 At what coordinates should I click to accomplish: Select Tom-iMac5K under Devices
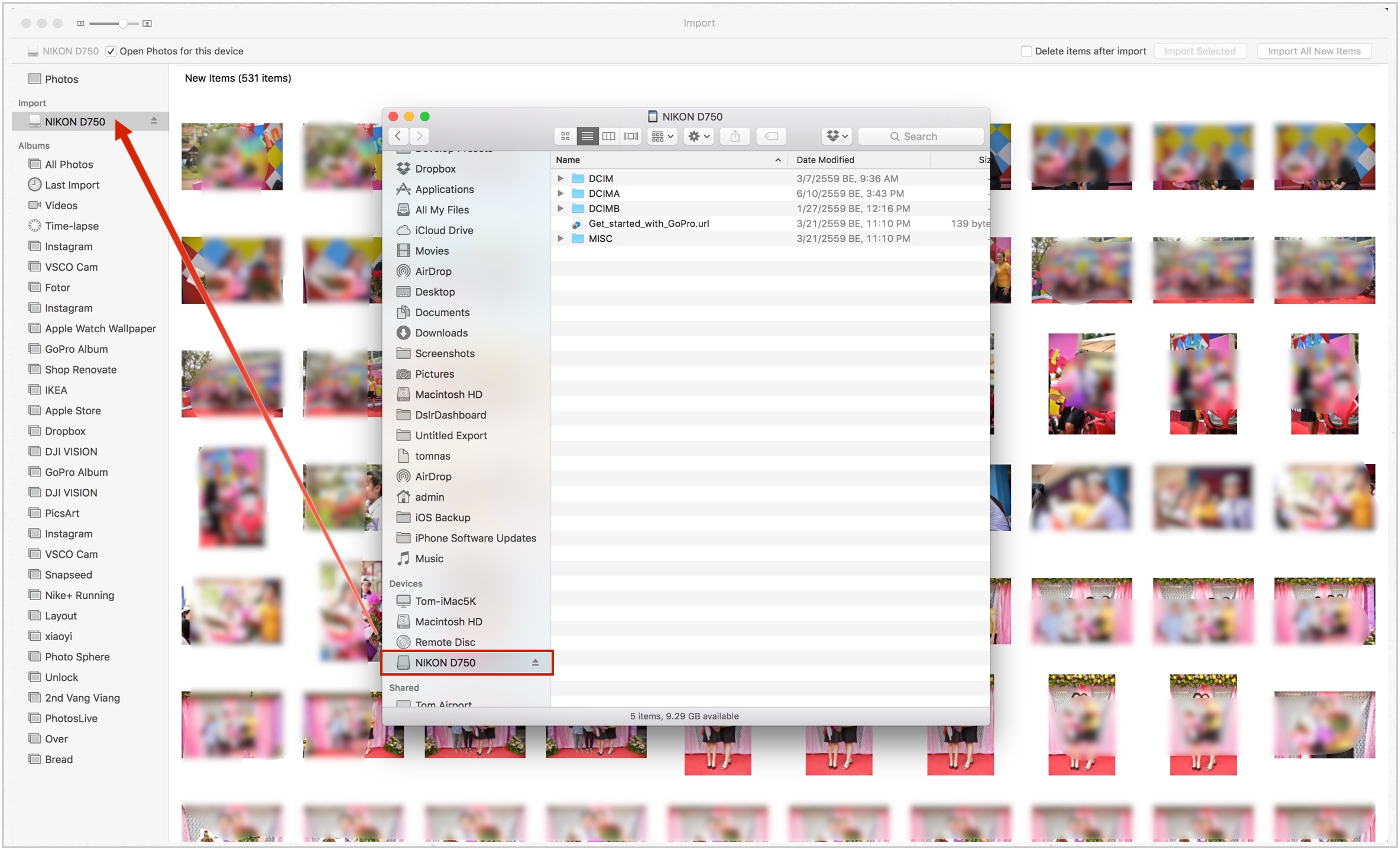click(x=445, y=601)
